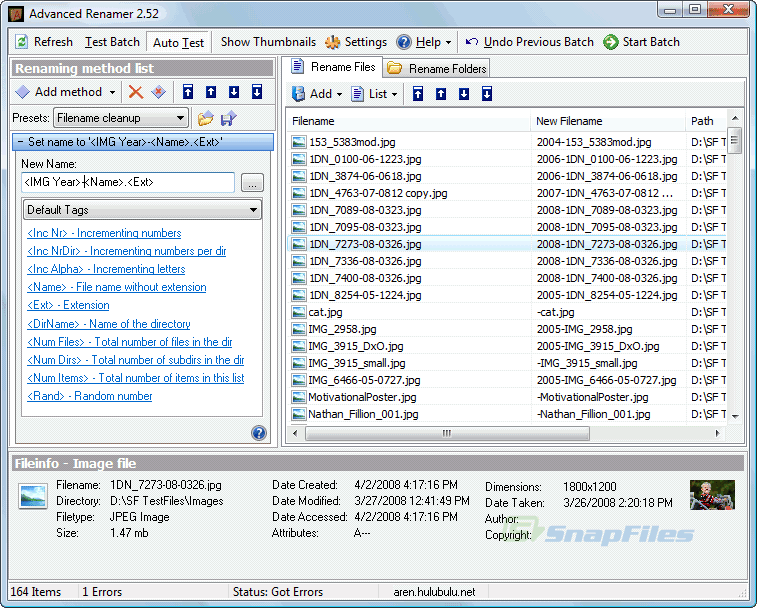The width and height of the screenshot is (757, 608).
Task: Click blue help icon in method panel
Action: (259, 433)
